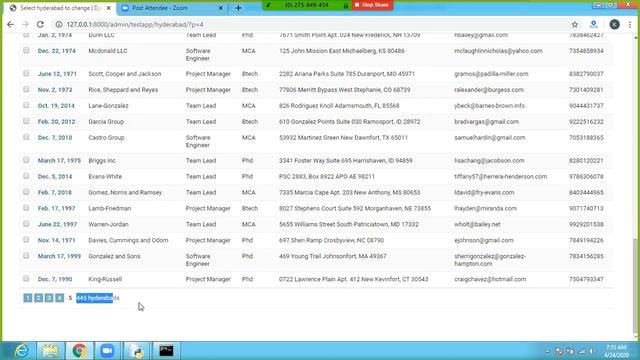This screenshot has width=640, height=360.
Task: Open the Dec. 5, 2014 record link
Action: click(55, 177)
